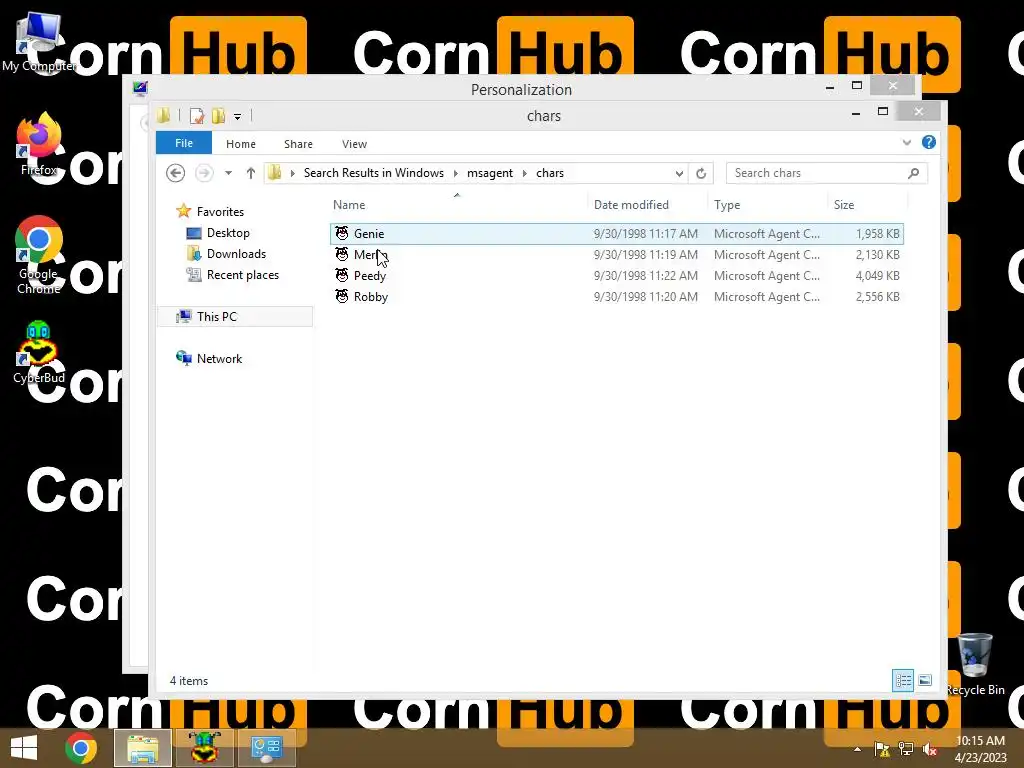Viewport: 1024px width, 768px height.
Task: Open Action Center flag icon
Action: [x=882, y=749]
